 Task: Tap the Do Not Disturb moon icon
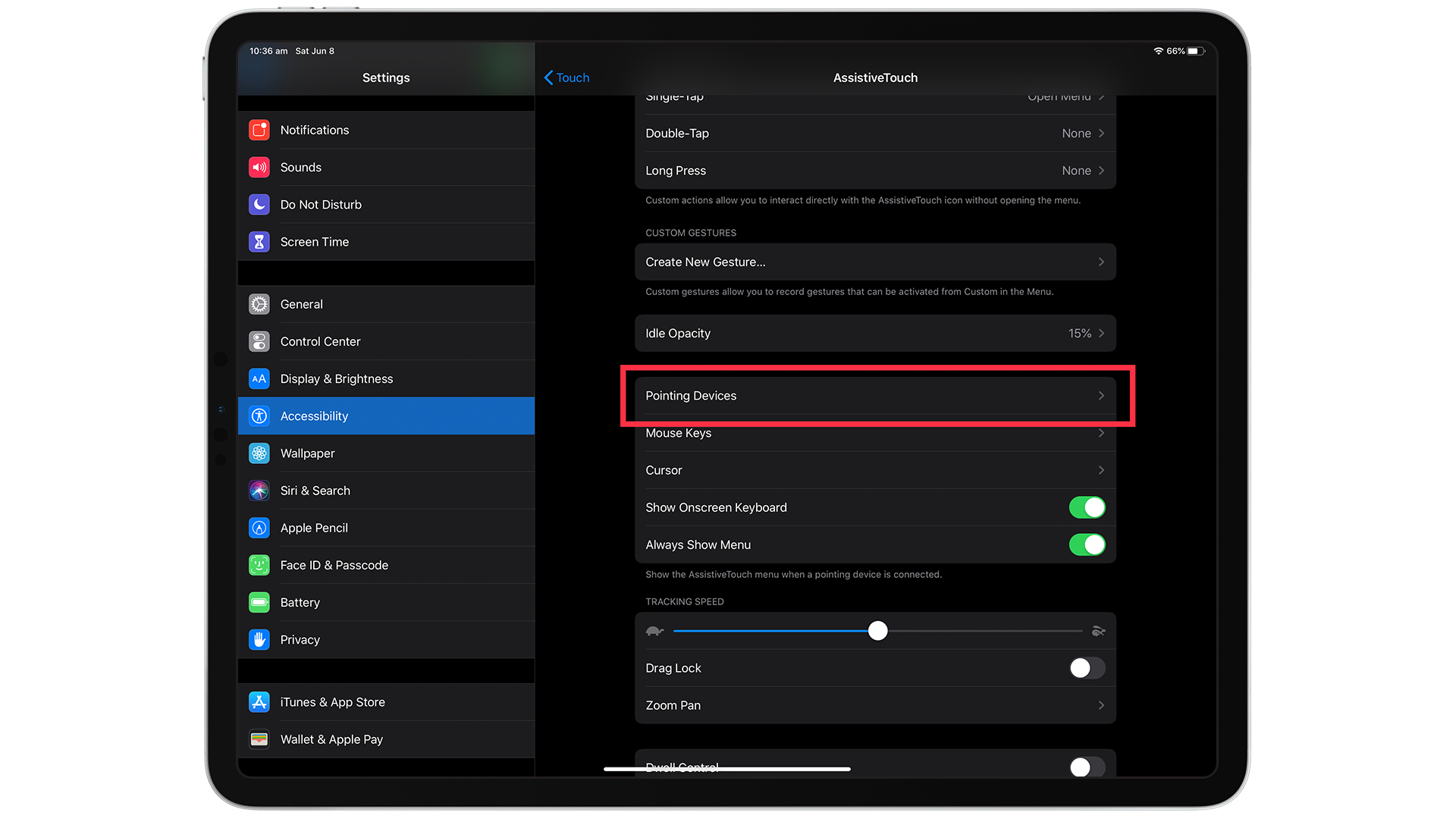point(259,205)
